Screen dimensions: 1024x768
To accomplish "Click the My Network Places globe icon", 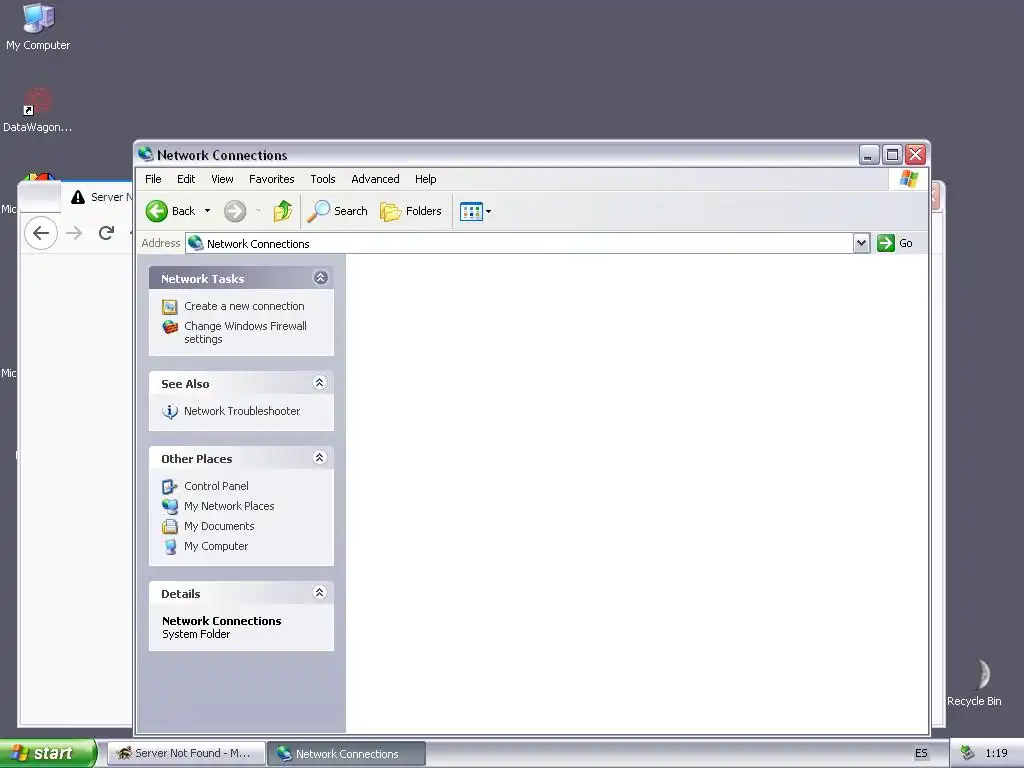I will click(170, 506).
